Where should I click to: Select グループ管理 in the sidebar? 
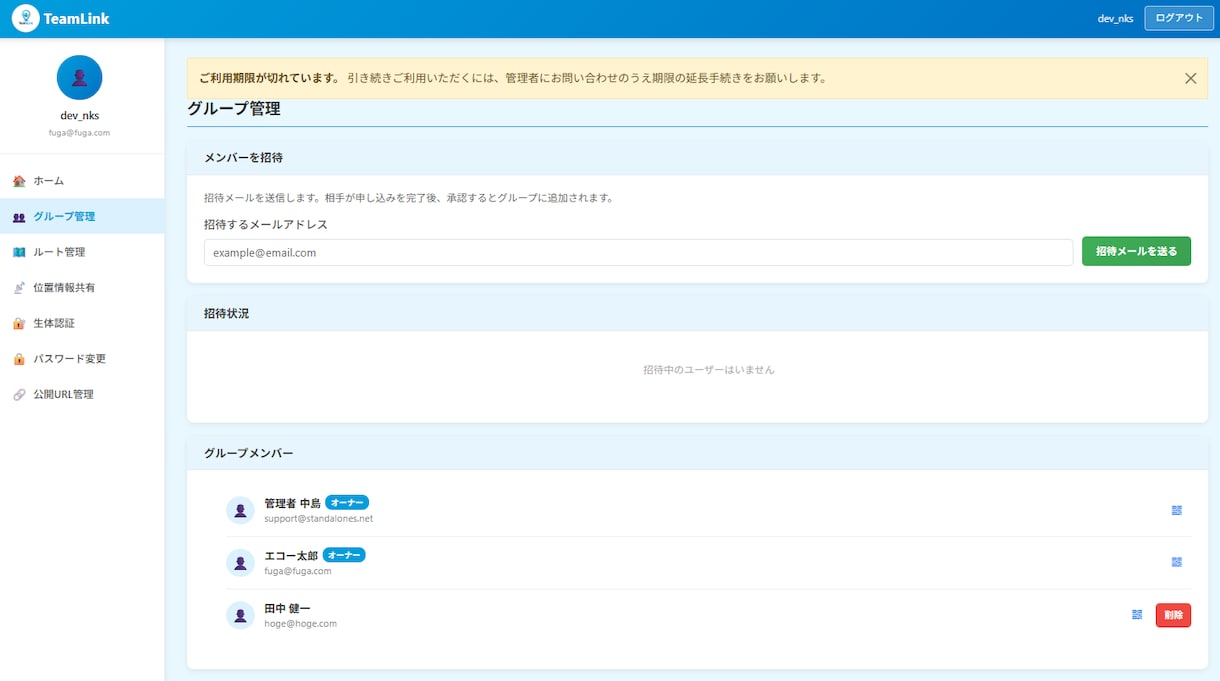tap(82, 217)
